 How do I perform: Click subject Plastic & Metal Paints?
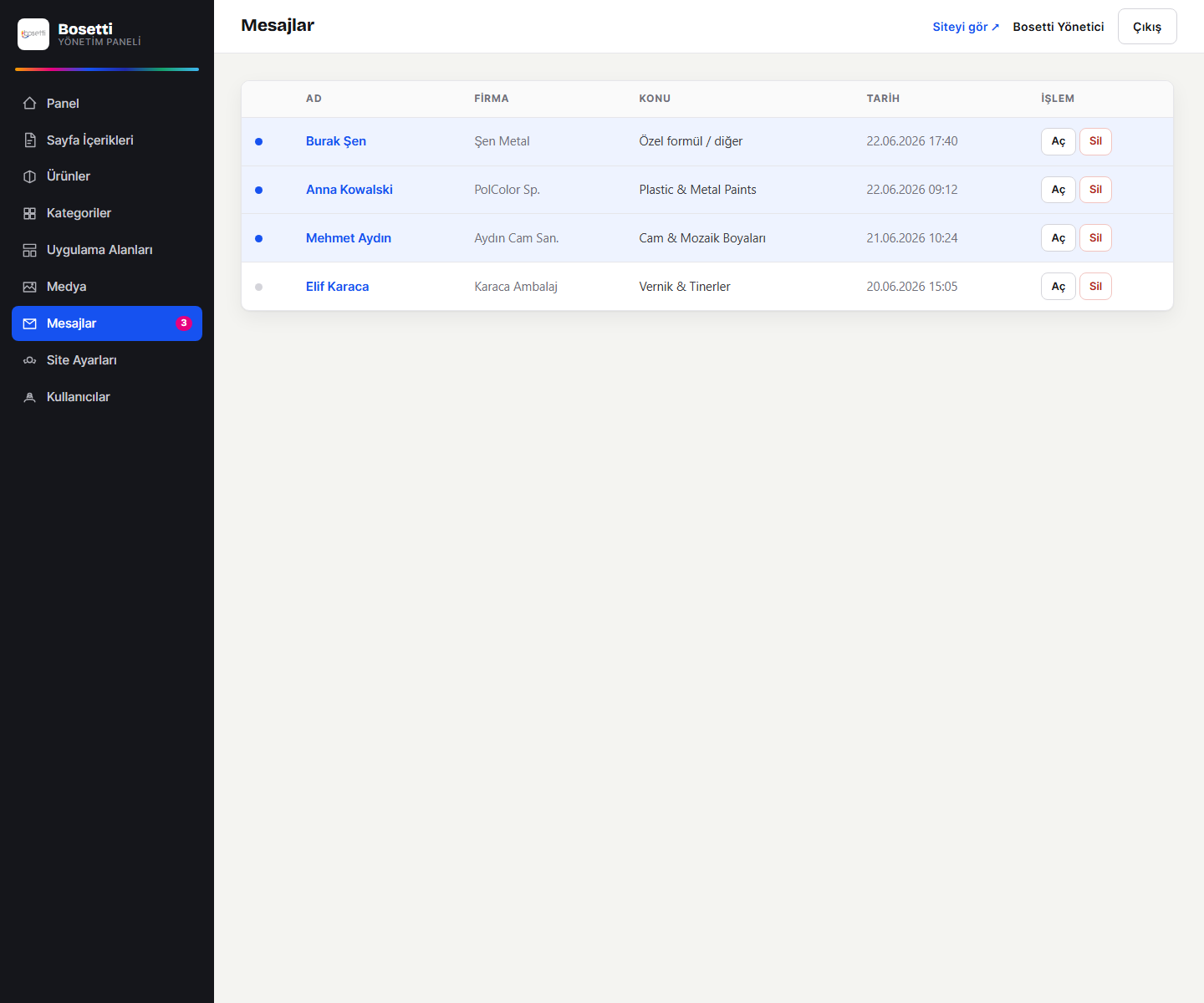(x=697, y=190)
